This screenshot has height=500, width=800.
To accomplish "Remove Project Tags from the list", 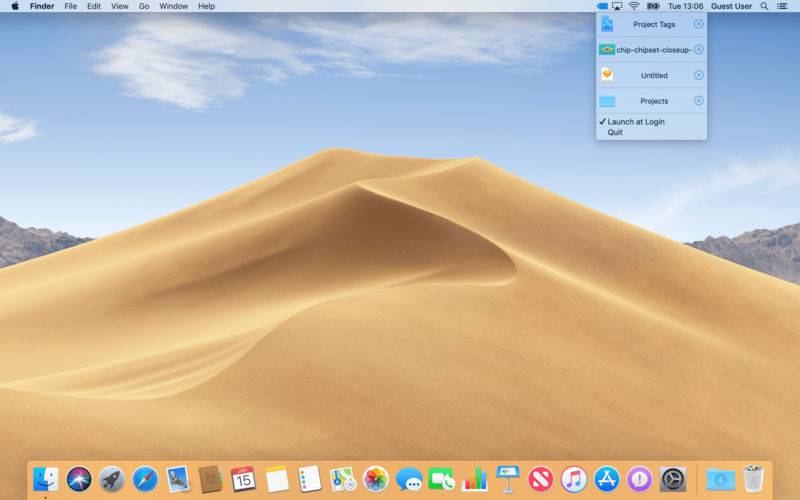I will 698,24.
